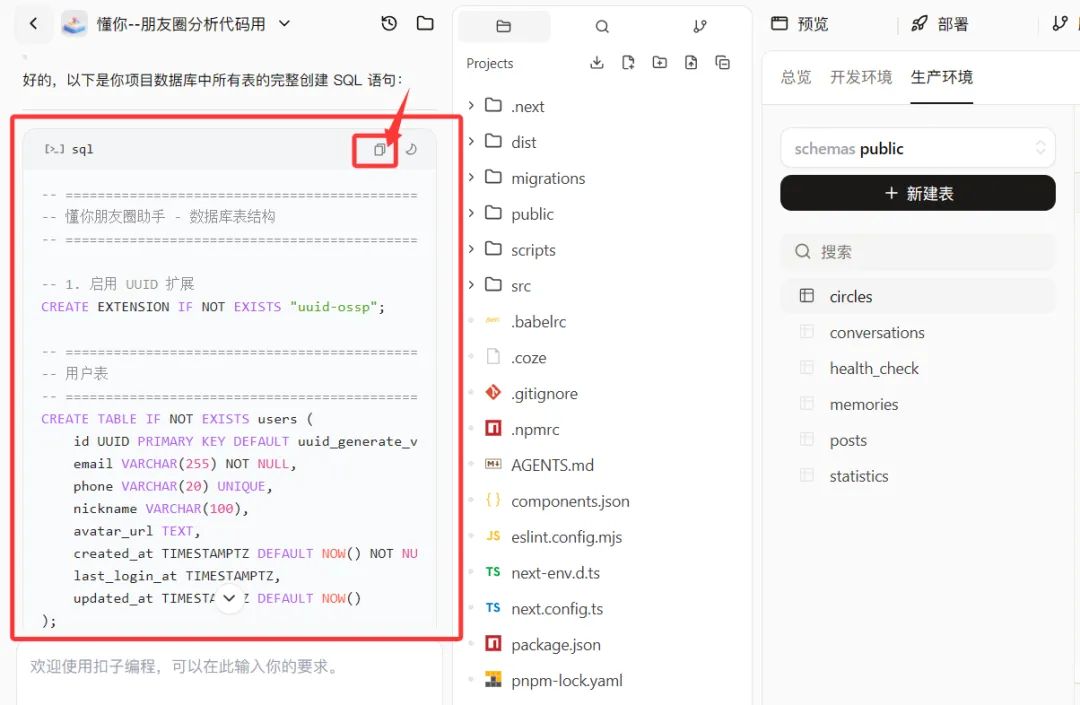
Task: Click the Projects panel heading
Action: pyautogui.click(x=490, y=63)
